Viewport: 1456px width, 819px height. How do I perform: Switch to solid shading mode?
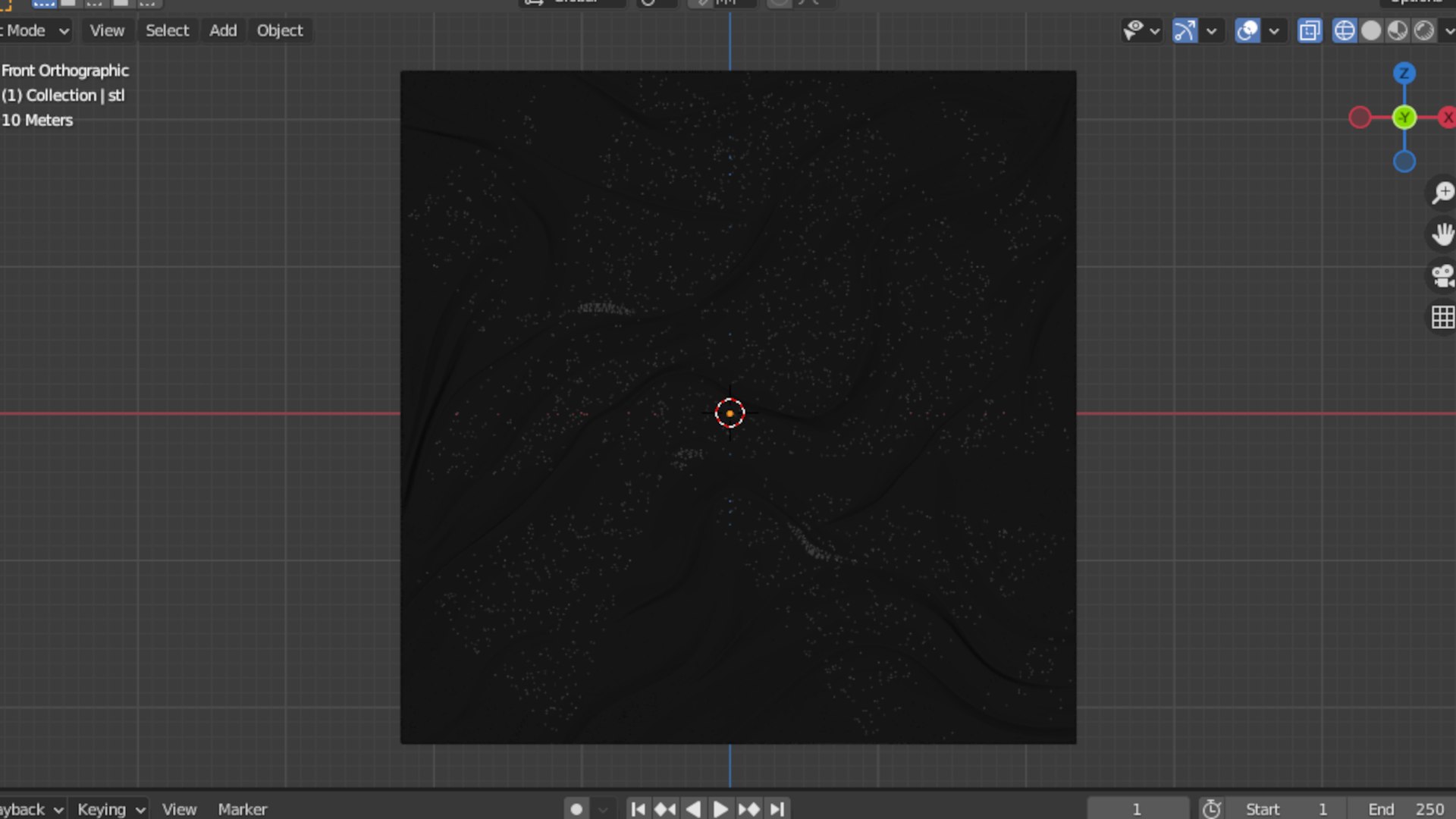[1371, 31]
